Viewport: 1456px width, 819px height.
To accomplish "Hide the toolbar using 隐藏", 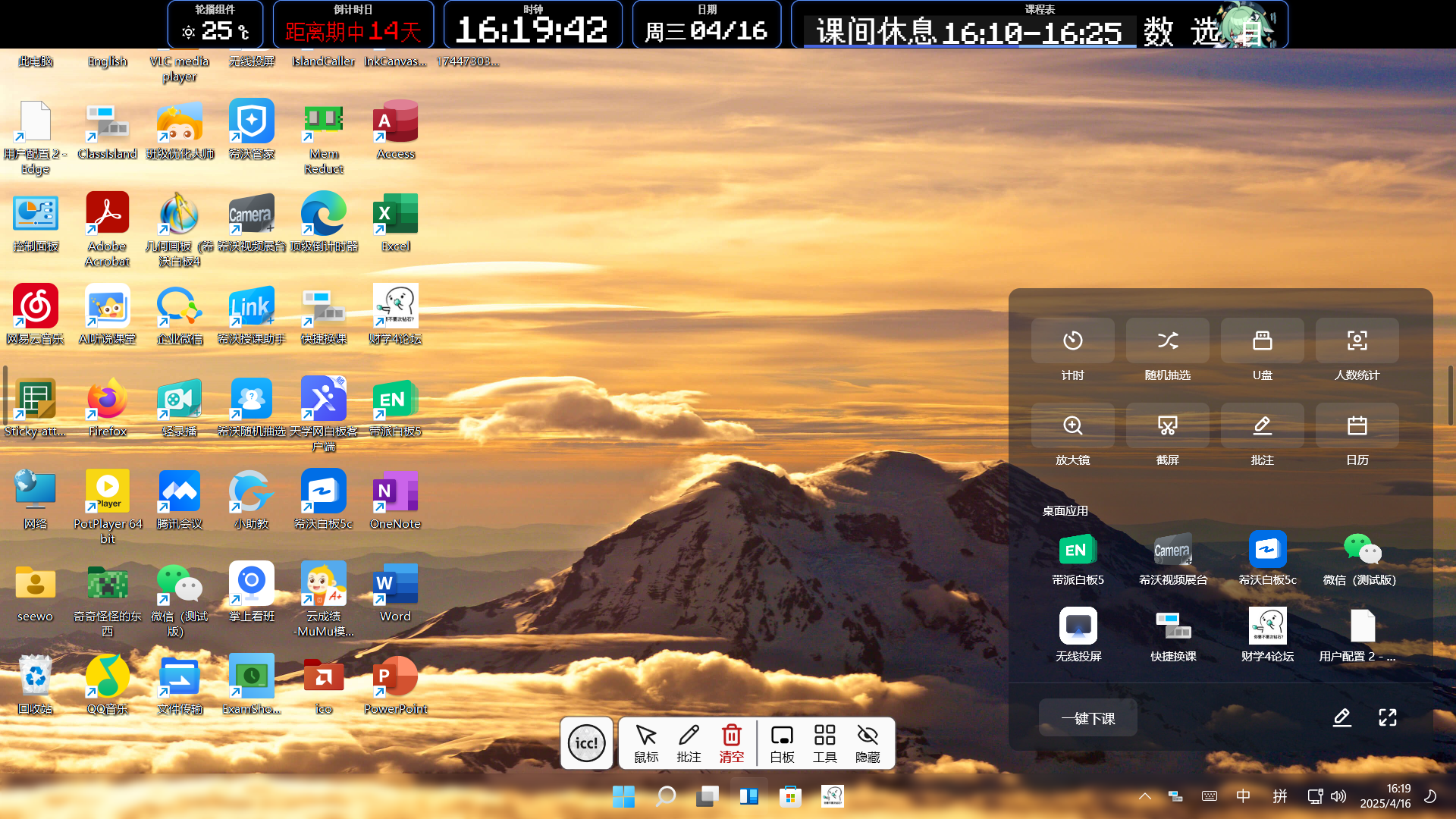I will 868,743.
